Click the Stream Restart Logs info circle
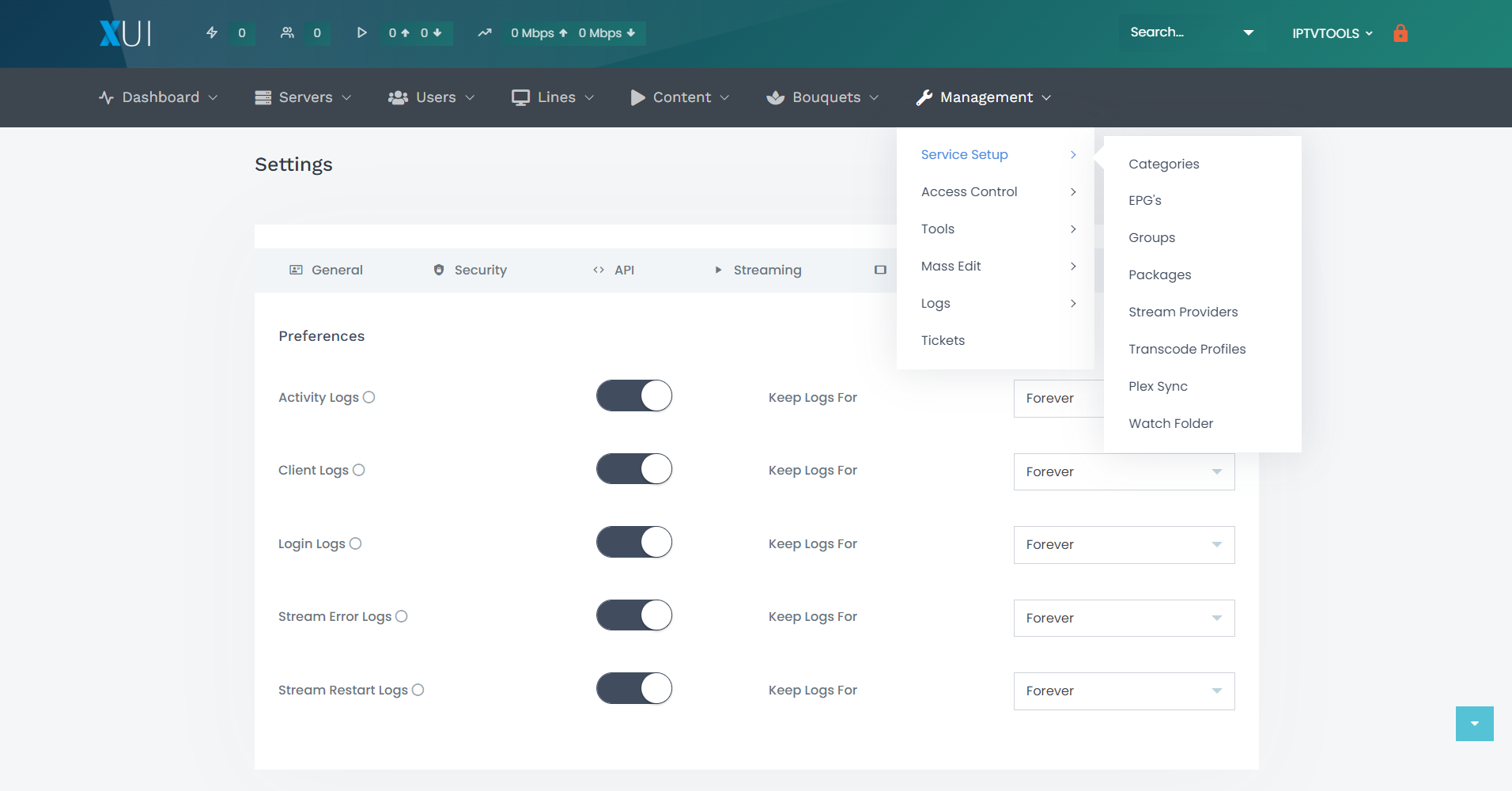This screenshot has width=1512, height=791. click(418, 690)
